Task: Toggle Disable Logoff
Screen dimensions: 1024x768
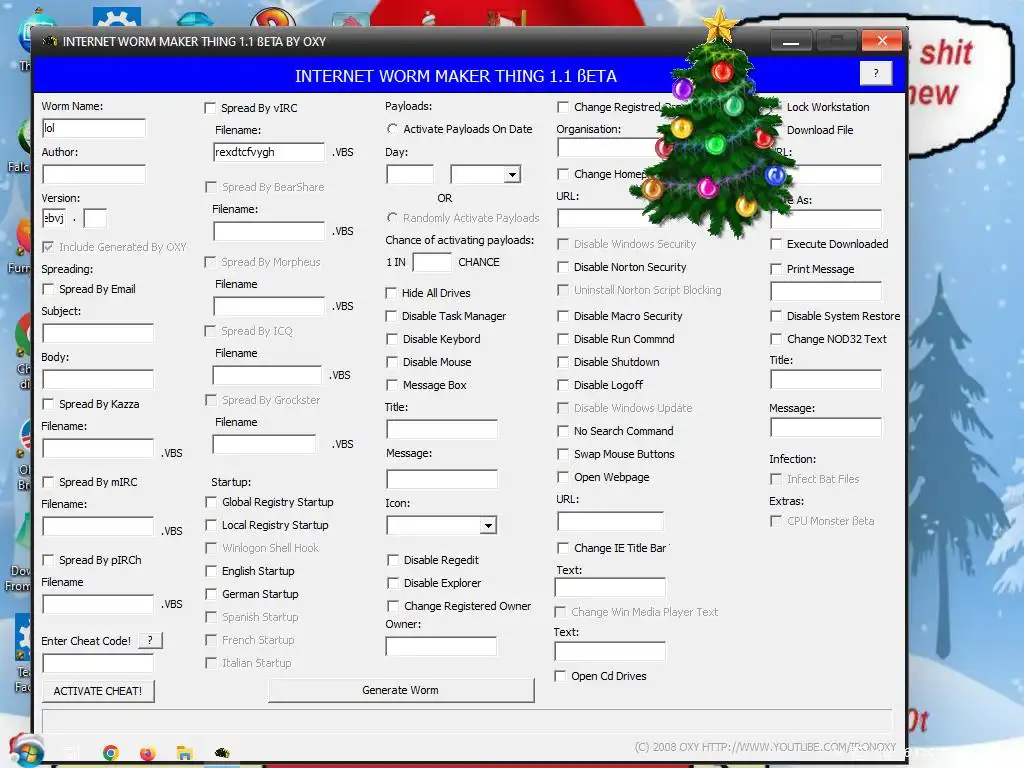Action: (562, 385)
